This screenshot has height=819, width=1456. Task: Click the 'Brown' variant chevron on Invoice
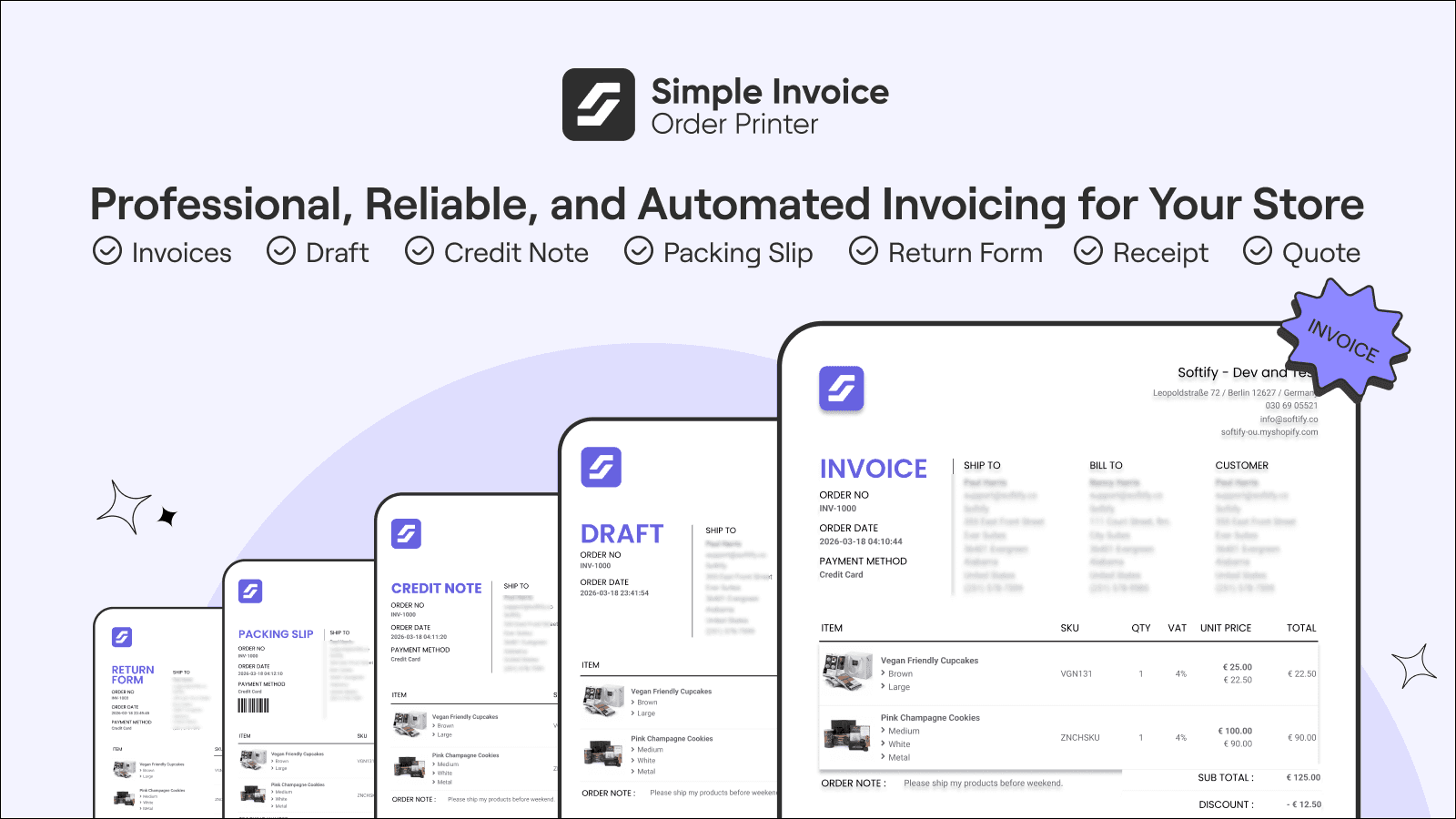(883, 674)
